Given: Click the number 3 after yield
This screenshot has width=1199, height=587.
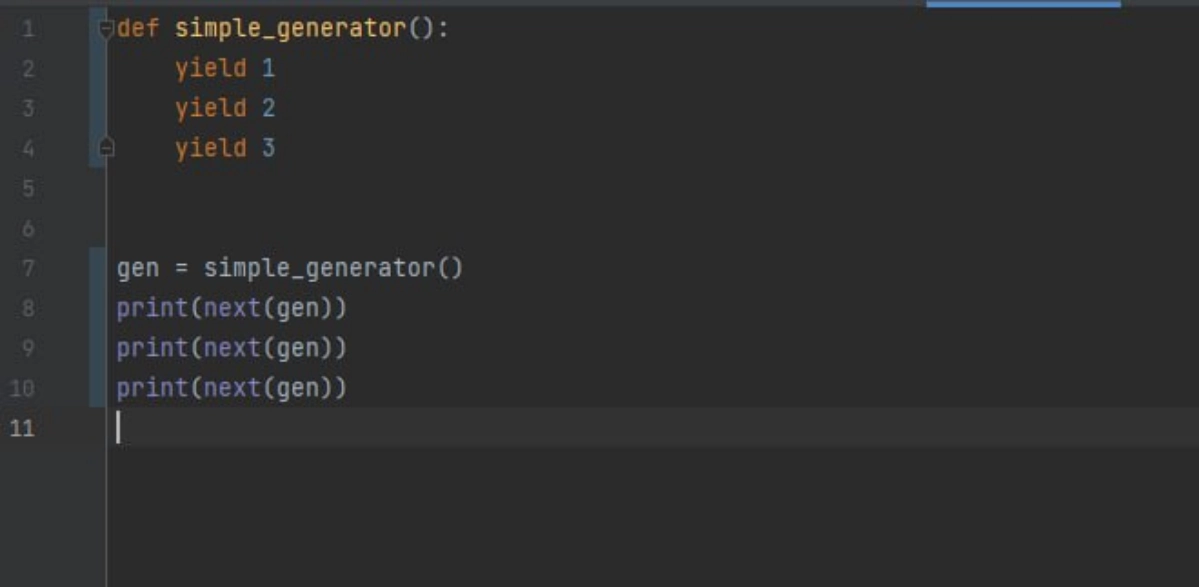Looking at the screenshot, I should pyautogui.click(x=268, y=148).
